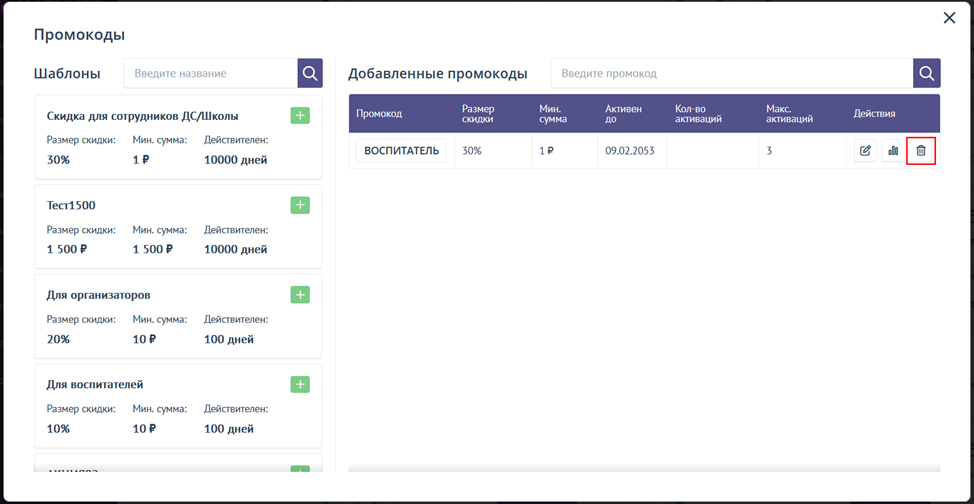The height and width of the screenshot is (504, 974).
Task: Select the 'Активен до' column header
Action: pyautogui.click(x=624, y=114)
